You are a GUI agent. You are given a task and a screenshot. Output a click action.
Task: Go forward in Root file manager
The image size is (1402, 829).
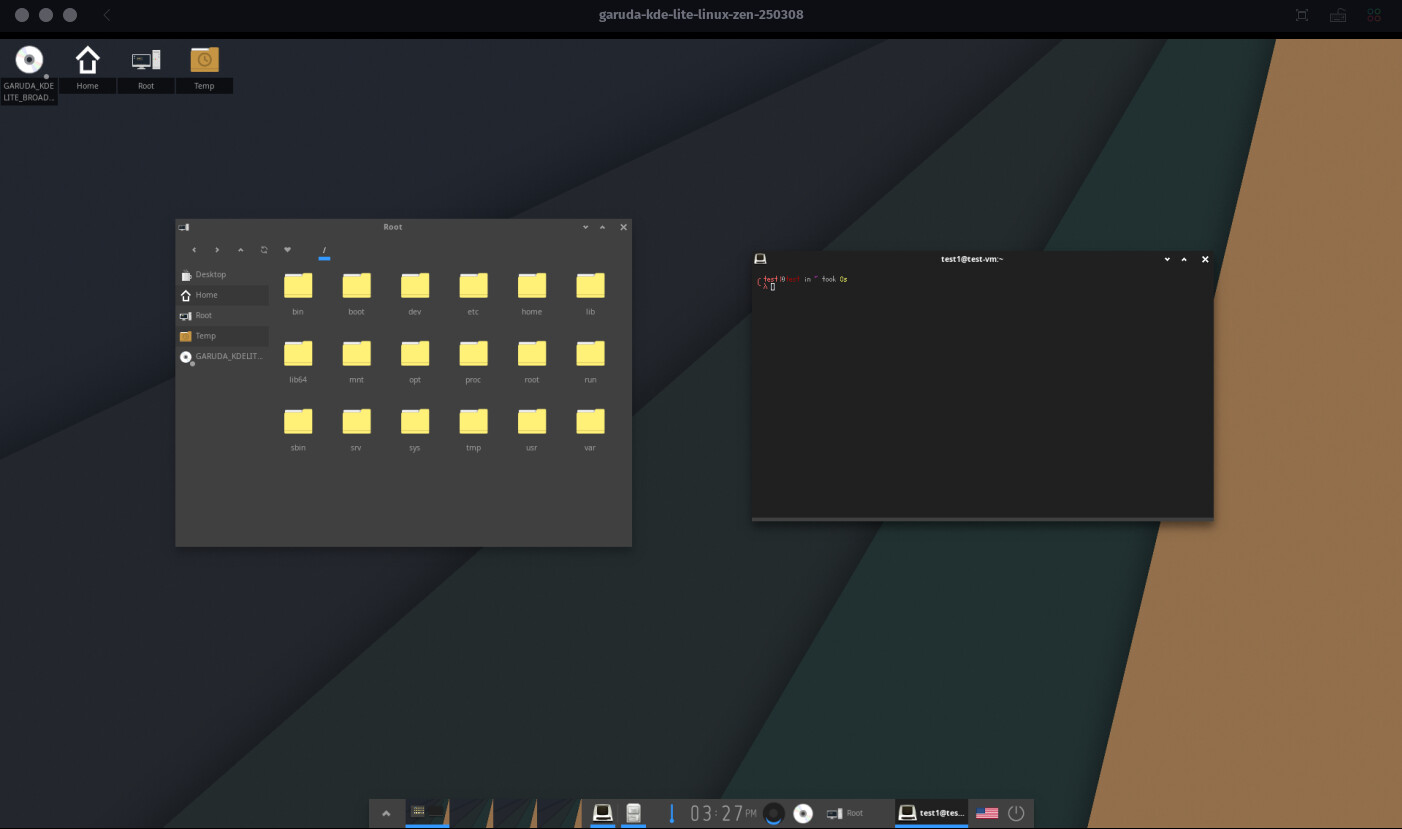point(217,250)
